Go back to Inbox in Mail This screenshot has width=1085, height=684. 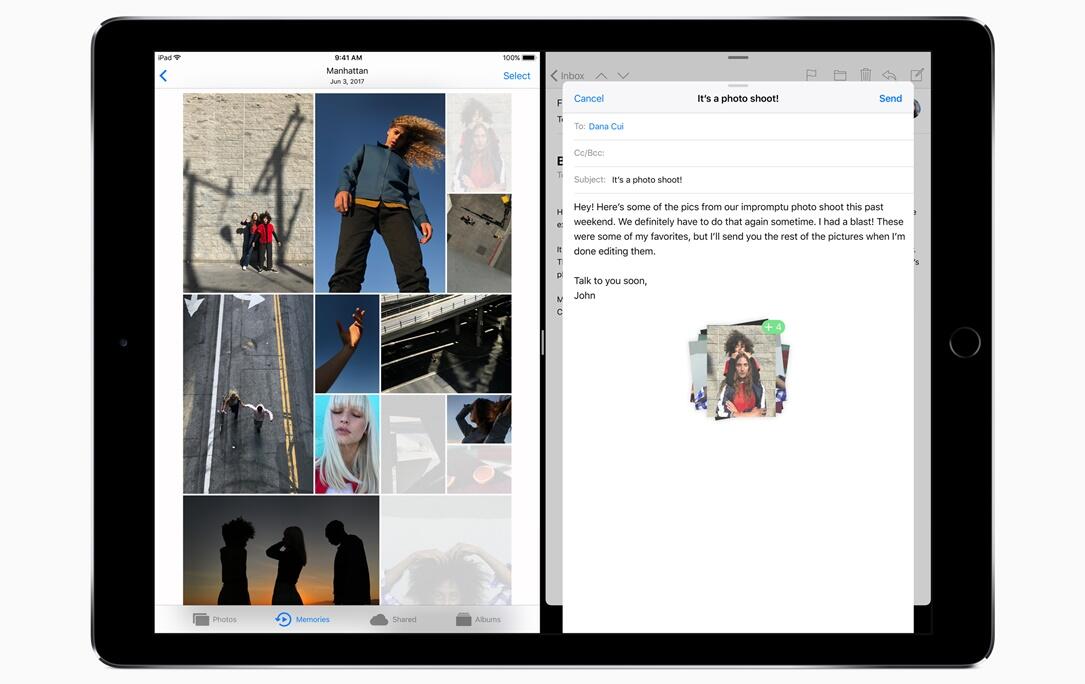click(x=567, y=76)
